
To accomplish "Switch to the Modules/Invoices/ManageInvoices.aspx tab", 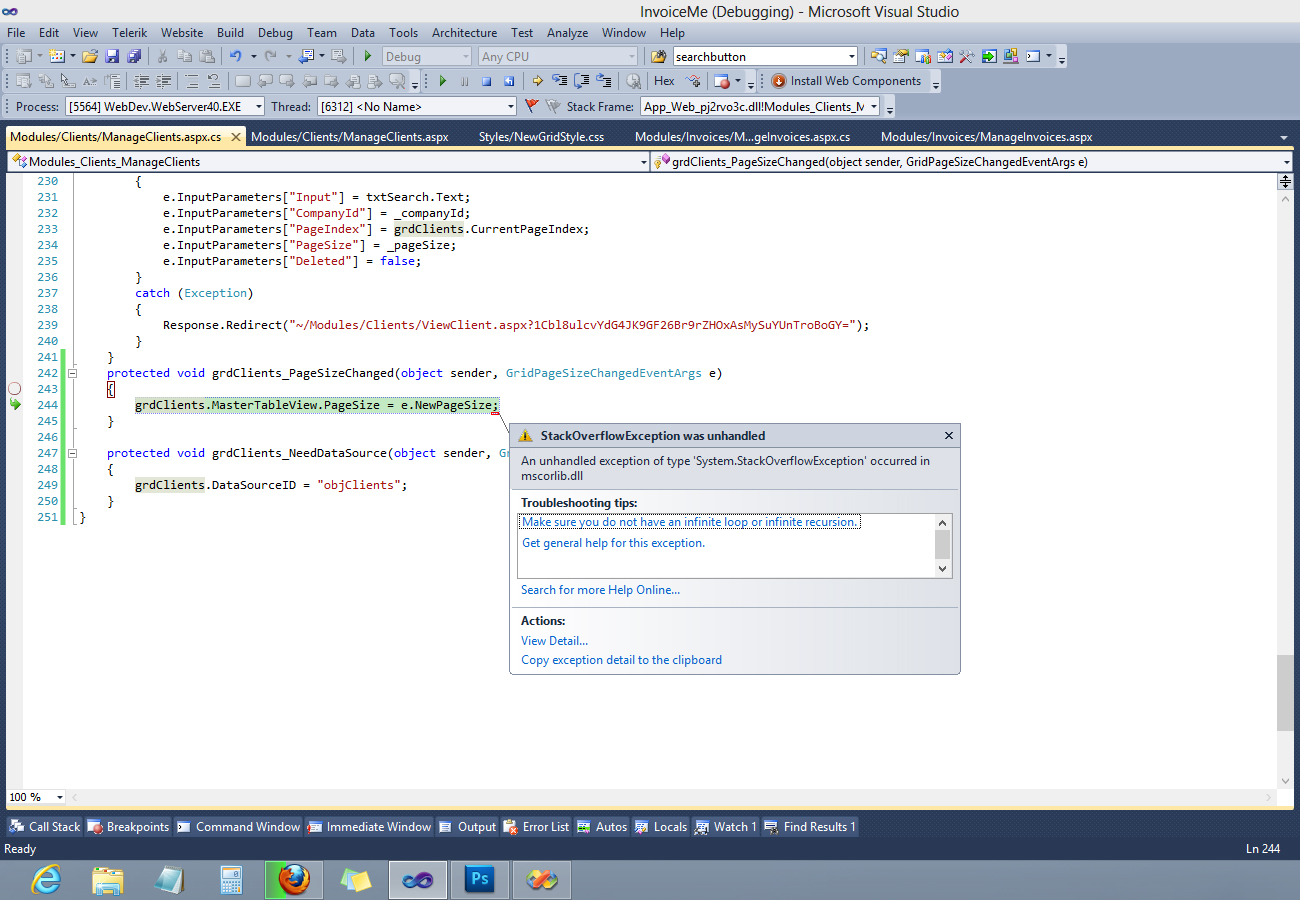I will point(986,137).
